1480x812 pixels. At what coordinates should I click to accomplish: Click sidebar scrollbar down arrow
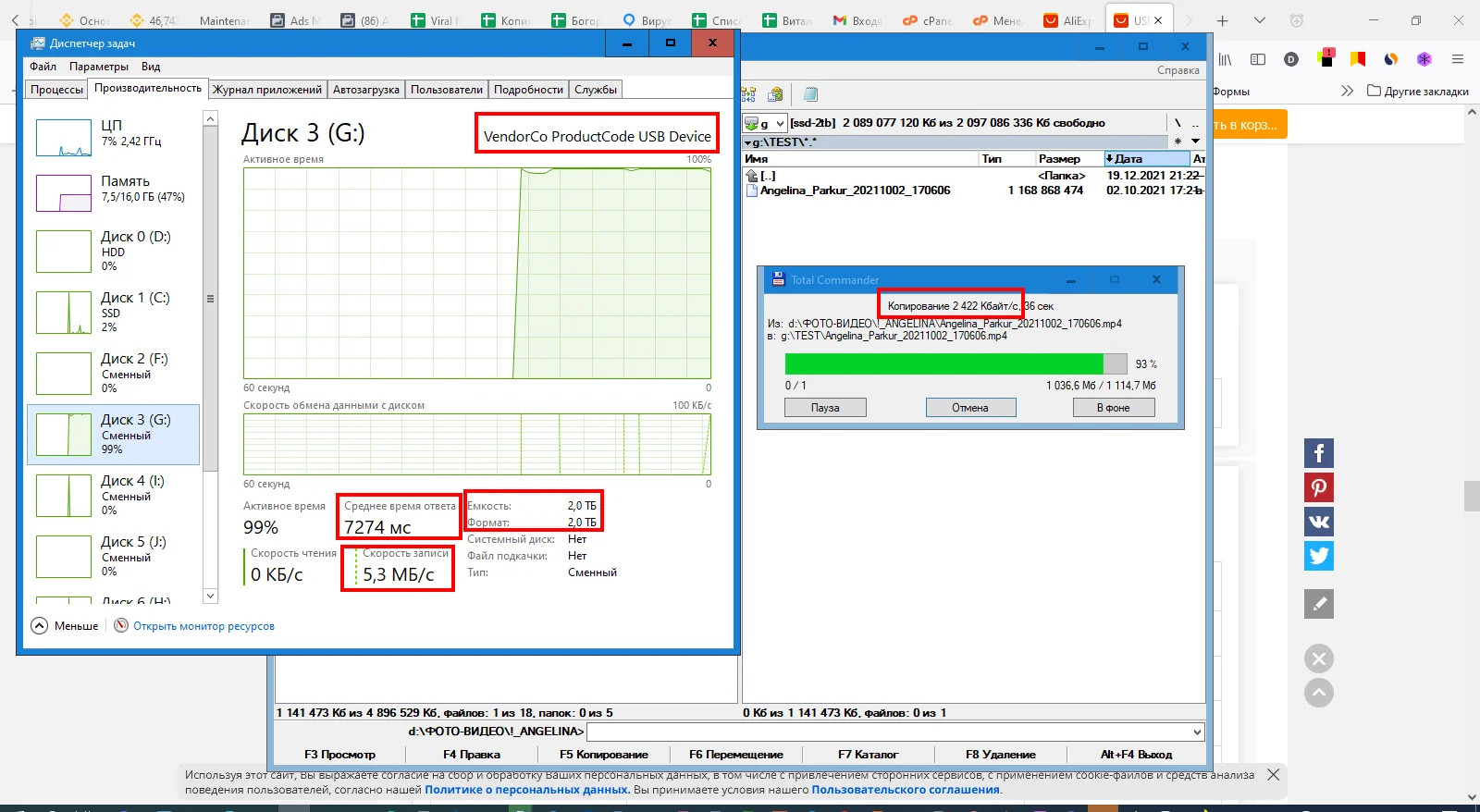coord(211,596)
